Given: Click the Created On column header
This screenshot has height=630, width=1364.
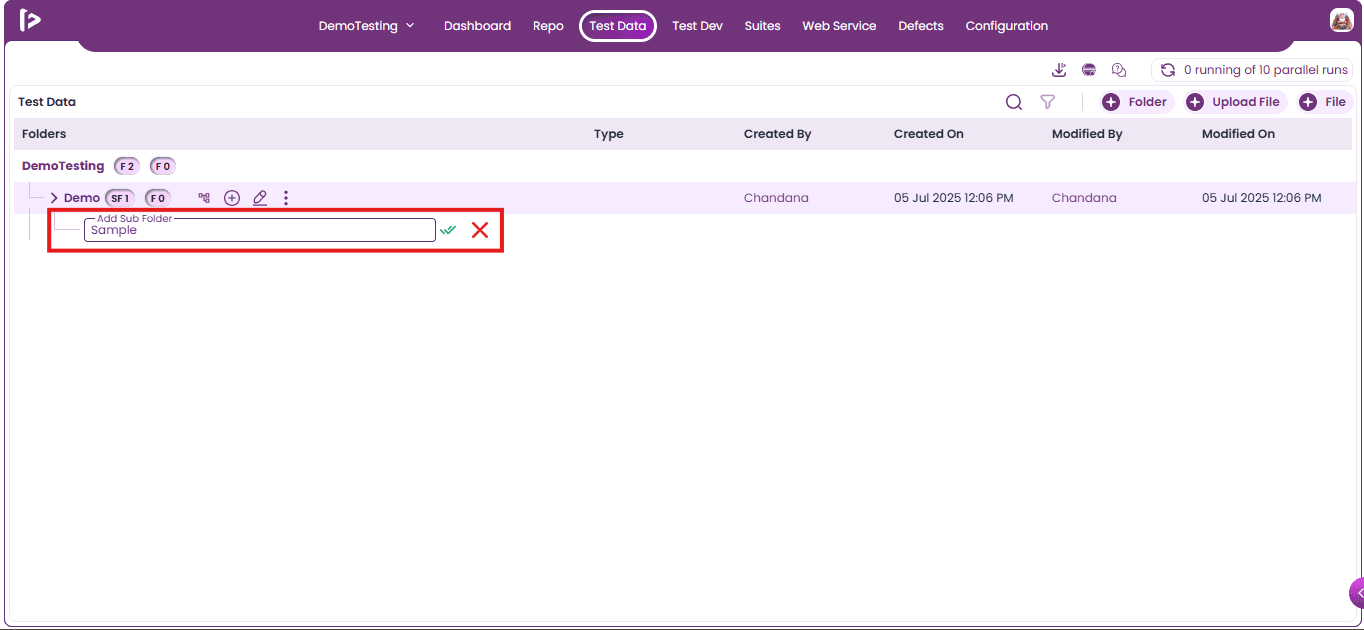Looking at the screenshot, I should tap(929, 134).
